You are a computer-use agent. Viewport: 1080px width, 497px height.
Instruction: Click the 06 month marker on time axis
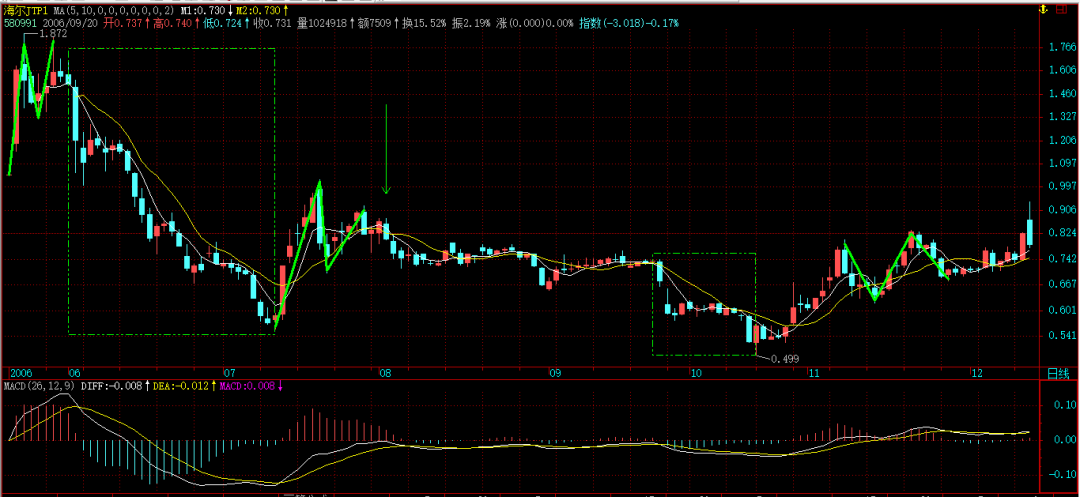(75, 372)
